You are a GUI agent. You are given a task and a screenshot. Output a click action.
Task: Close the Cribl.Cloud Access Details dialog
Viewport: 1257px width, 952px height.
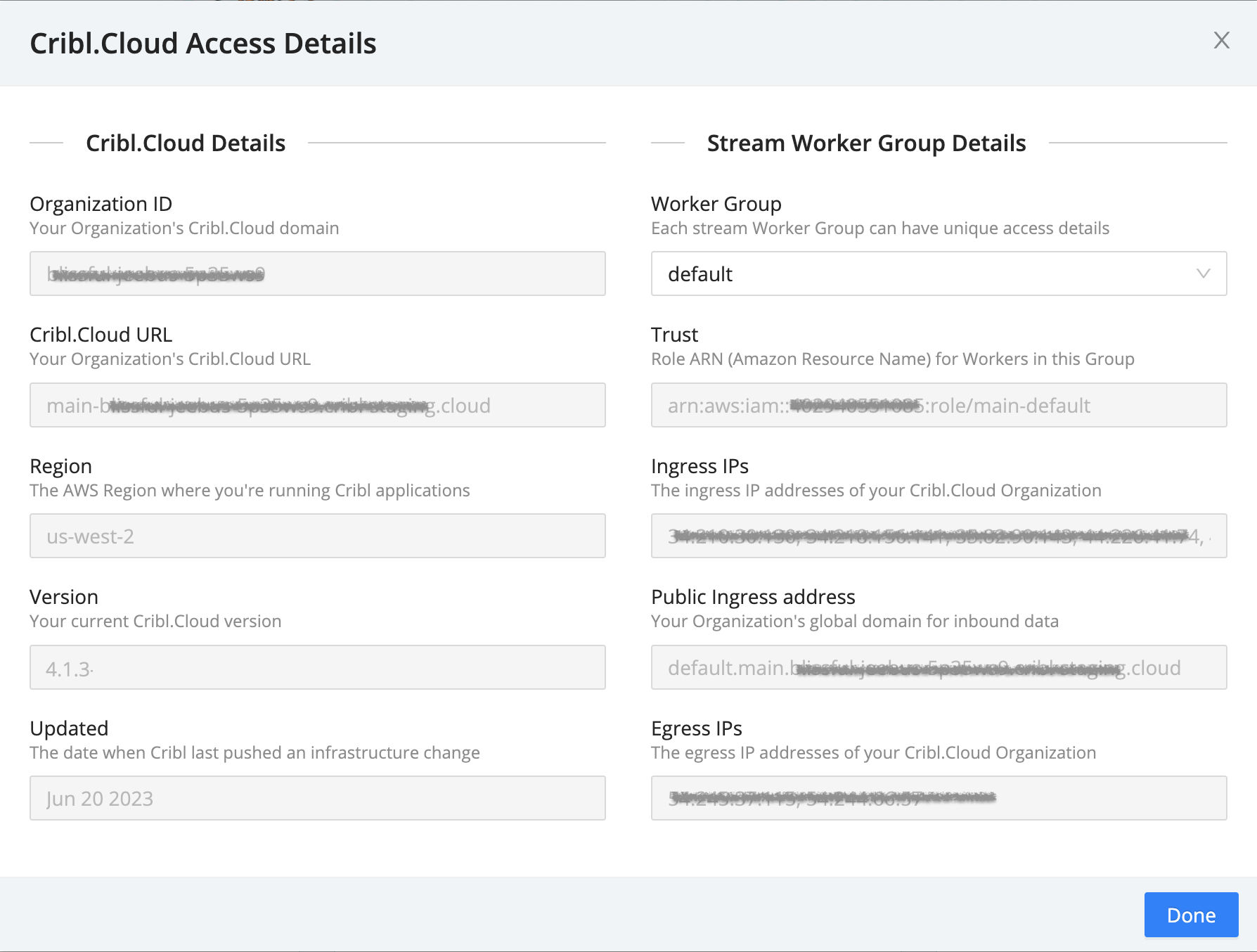1221,40
